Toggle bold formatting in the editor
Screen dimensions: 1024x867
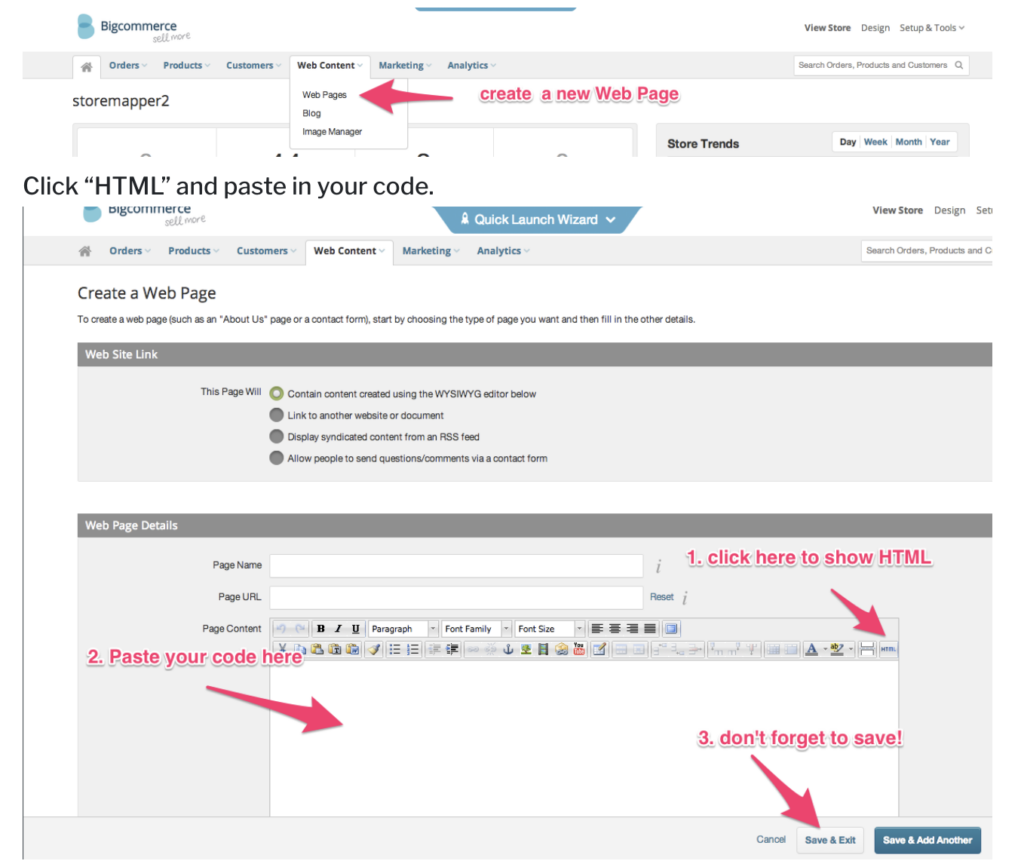[x=320, y=628]
